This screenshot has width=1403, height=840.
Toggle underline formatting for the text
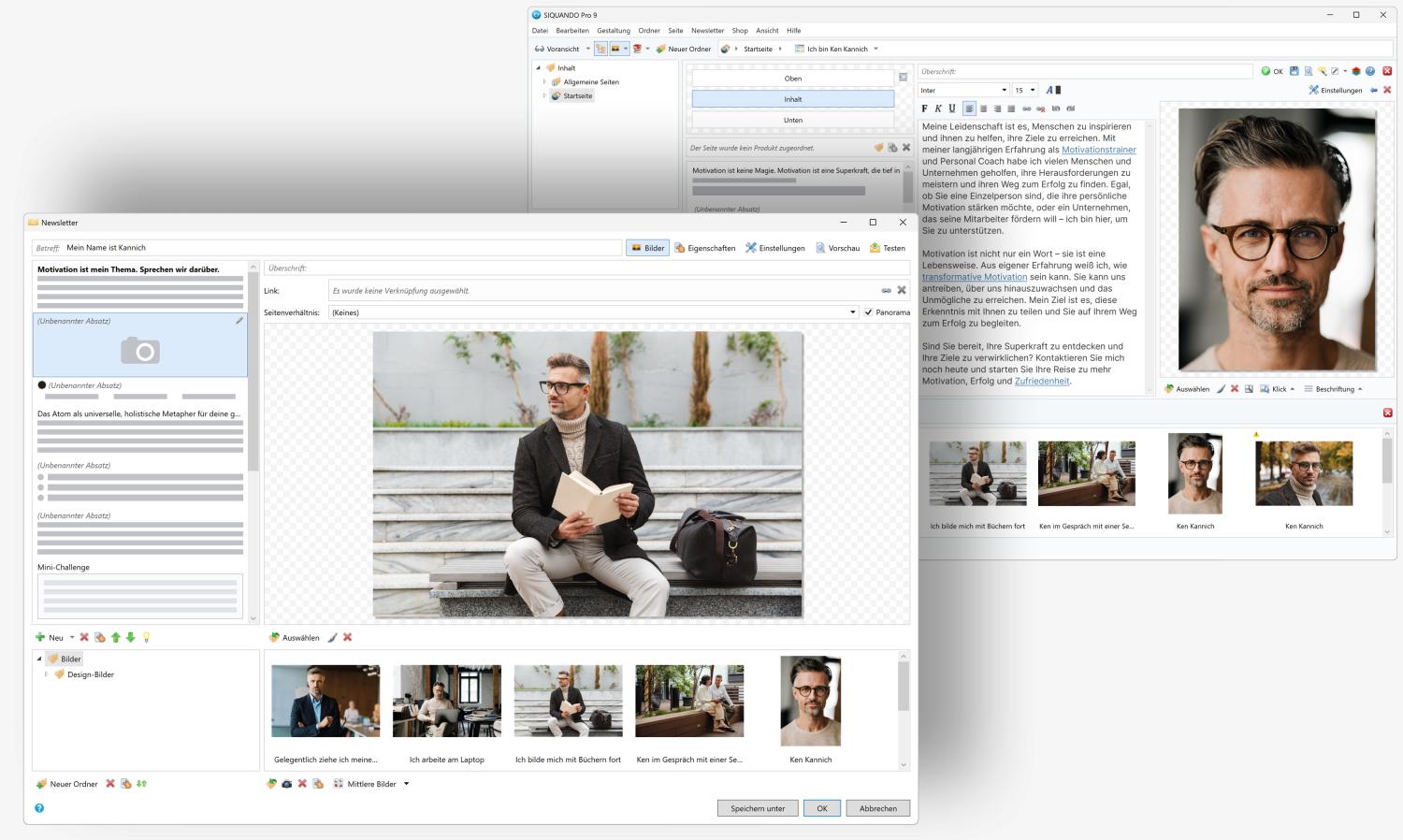tap(952, 108)
